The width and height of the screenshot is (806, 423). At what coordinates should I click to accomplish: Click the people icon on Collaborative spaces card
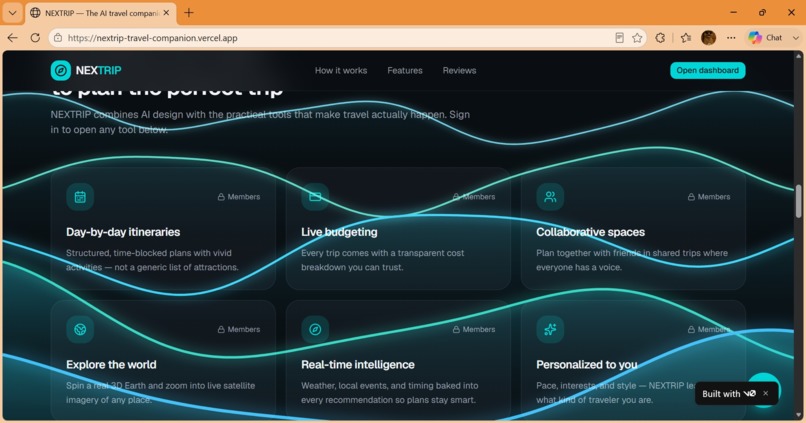point(550,197)
